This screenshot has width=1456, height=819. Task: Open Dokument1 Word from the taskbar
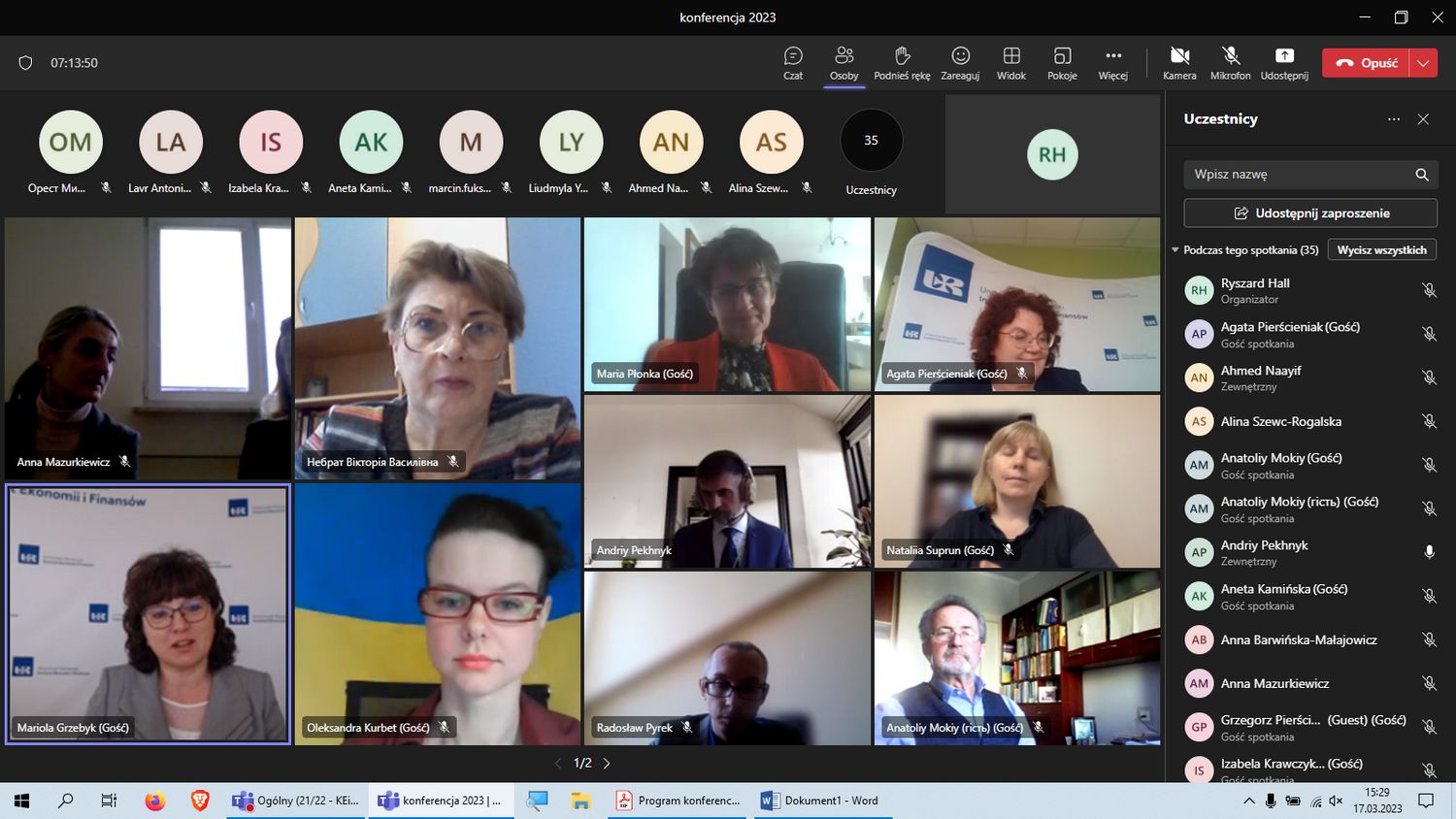(x=820, y=801)
